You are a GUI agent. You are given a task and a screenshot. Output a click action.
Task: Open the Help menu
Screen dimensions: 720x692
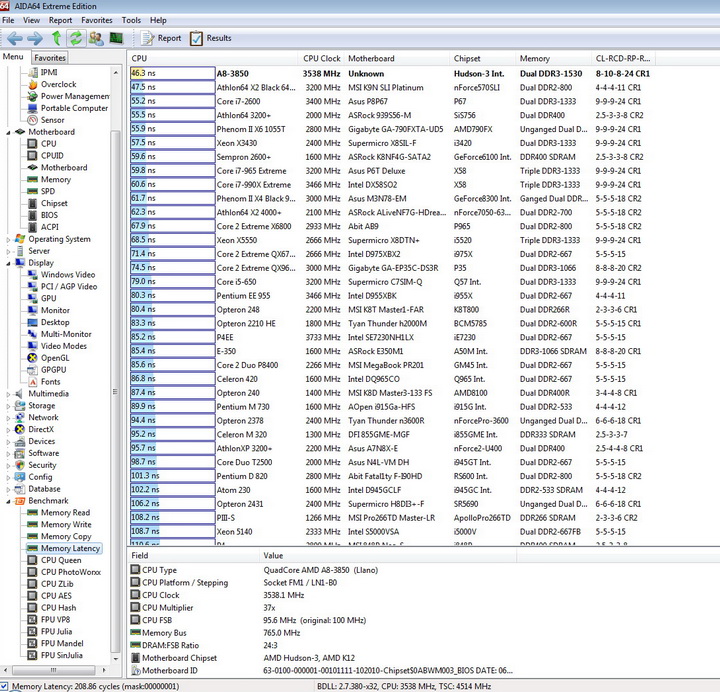click(x=158, y=20)
